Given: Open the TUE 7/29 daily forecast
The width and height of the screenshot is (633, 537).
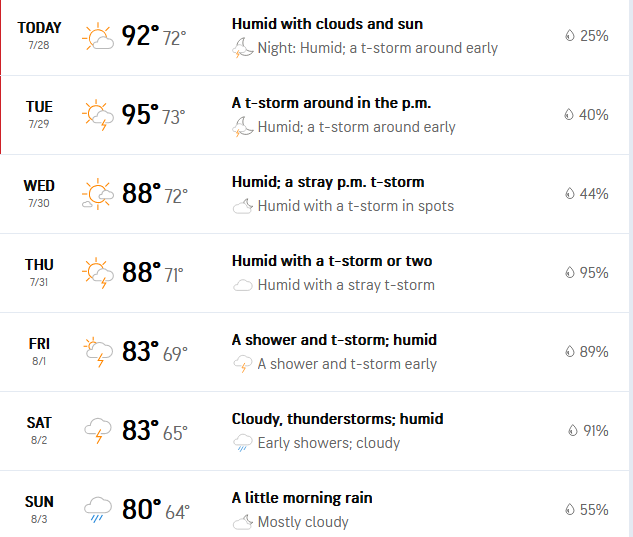Looking at the screenshot, I should pyautogui.click(x=314, y=115).
